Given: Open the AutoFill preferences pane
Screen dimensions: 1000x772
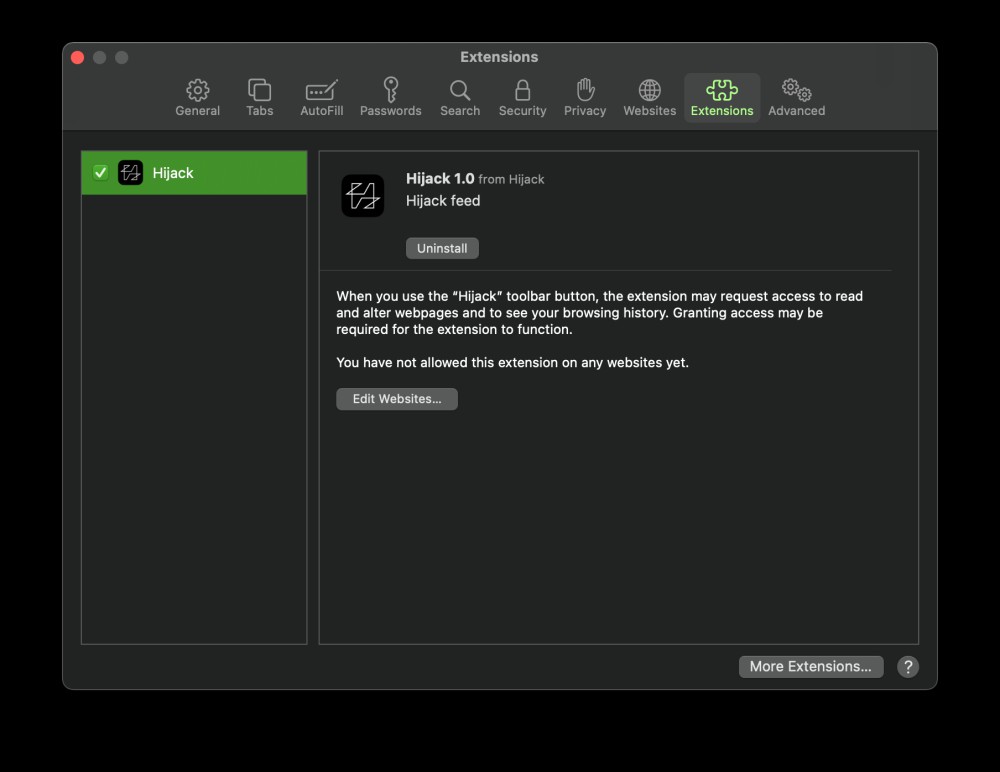Looking at the screenshot, I should [321, 98].
